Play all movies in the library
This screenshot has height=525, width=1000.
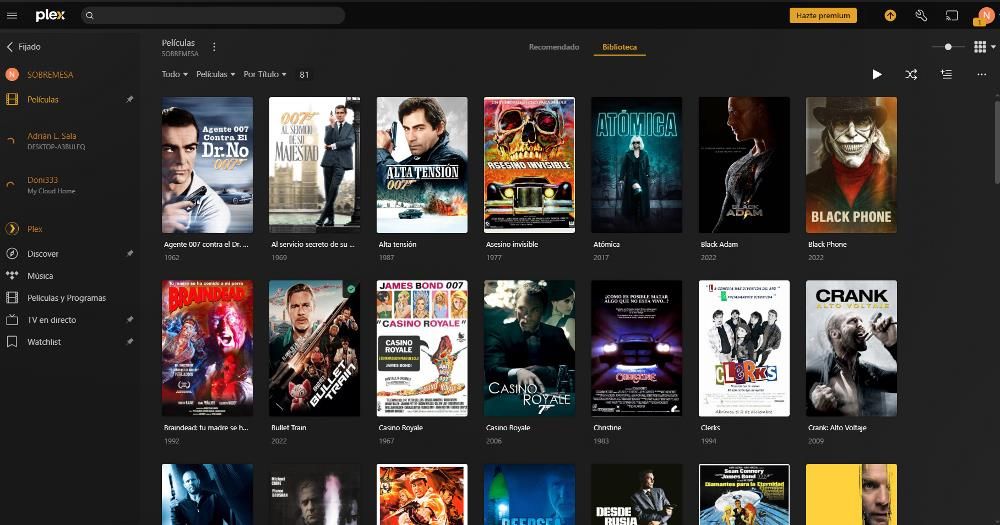click(x=877, y=75)
